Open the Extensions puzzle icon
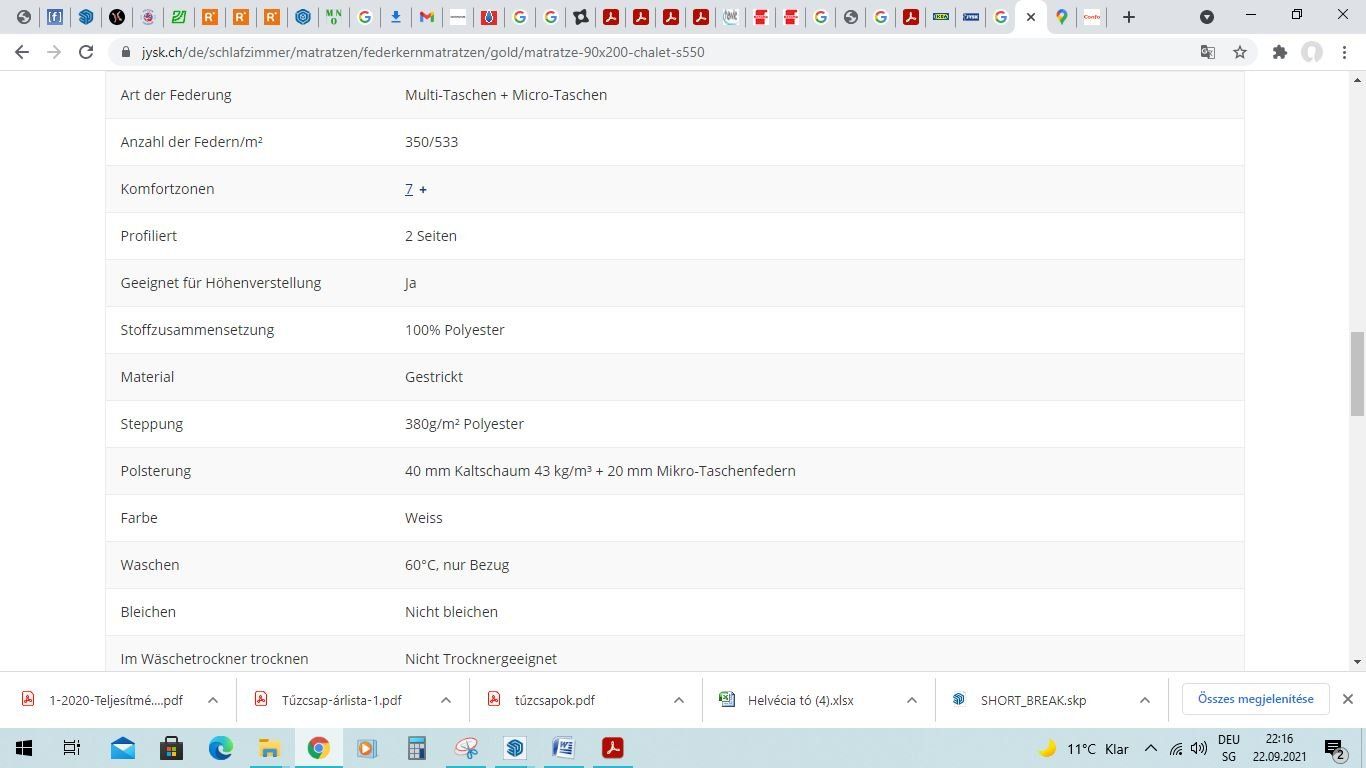This screenshot has width=1366, height=768. click(x=1279, y=52)
